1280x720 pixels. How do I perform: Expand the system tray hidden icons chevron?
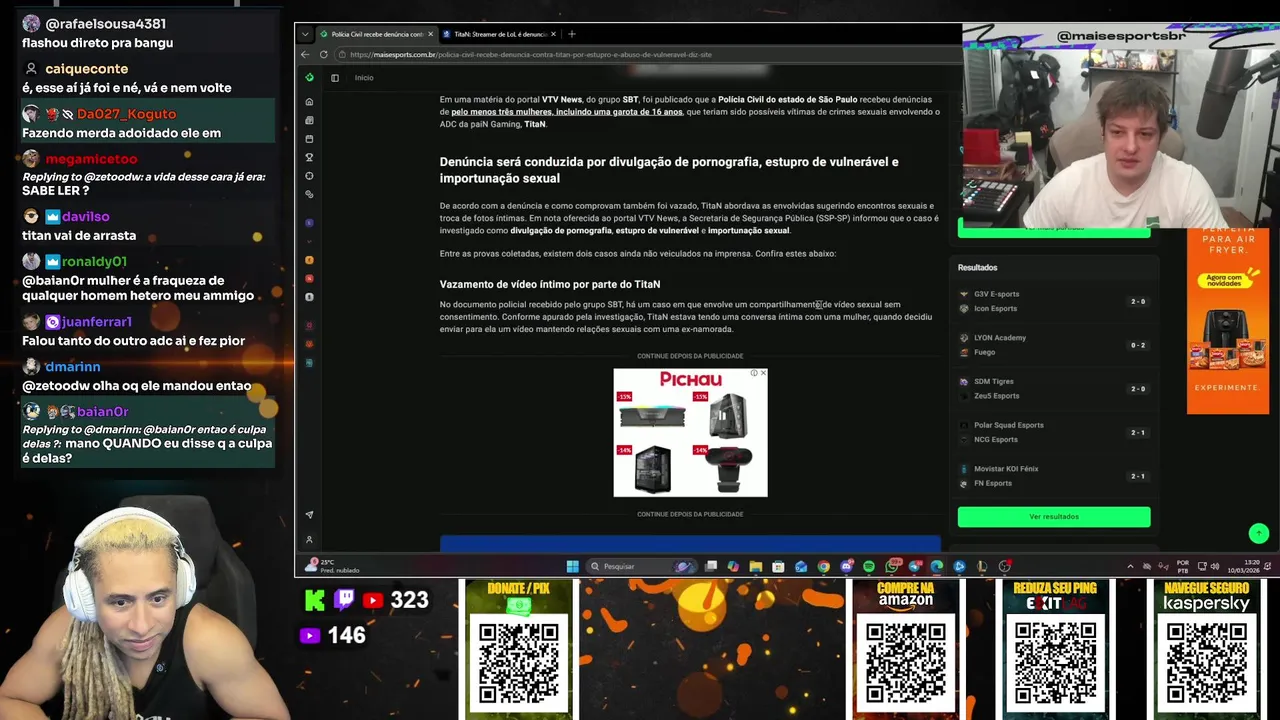click(x=1131, y=566)
